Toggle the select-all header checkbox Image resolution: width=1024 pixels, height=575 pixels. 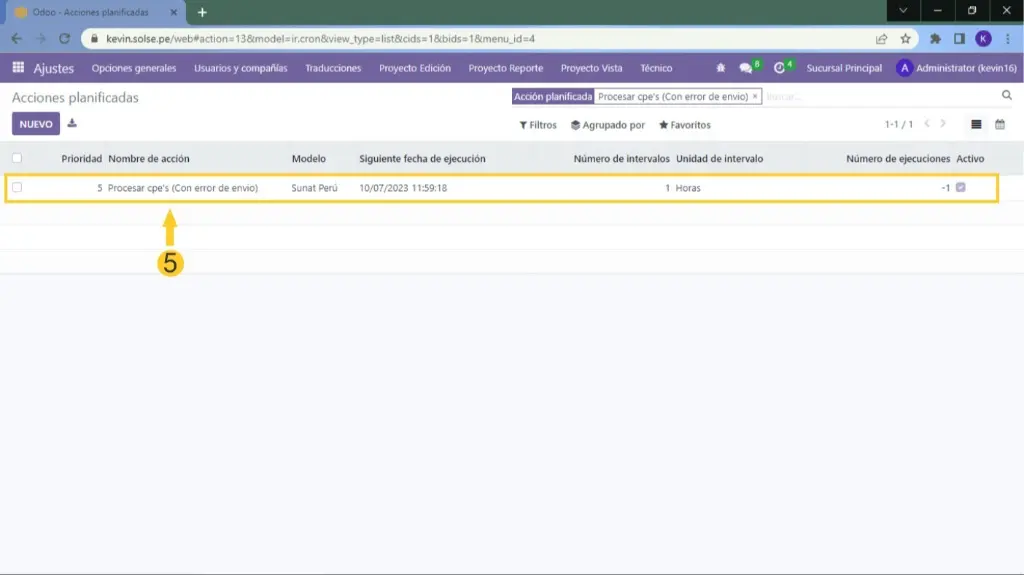tap(17, 158)
